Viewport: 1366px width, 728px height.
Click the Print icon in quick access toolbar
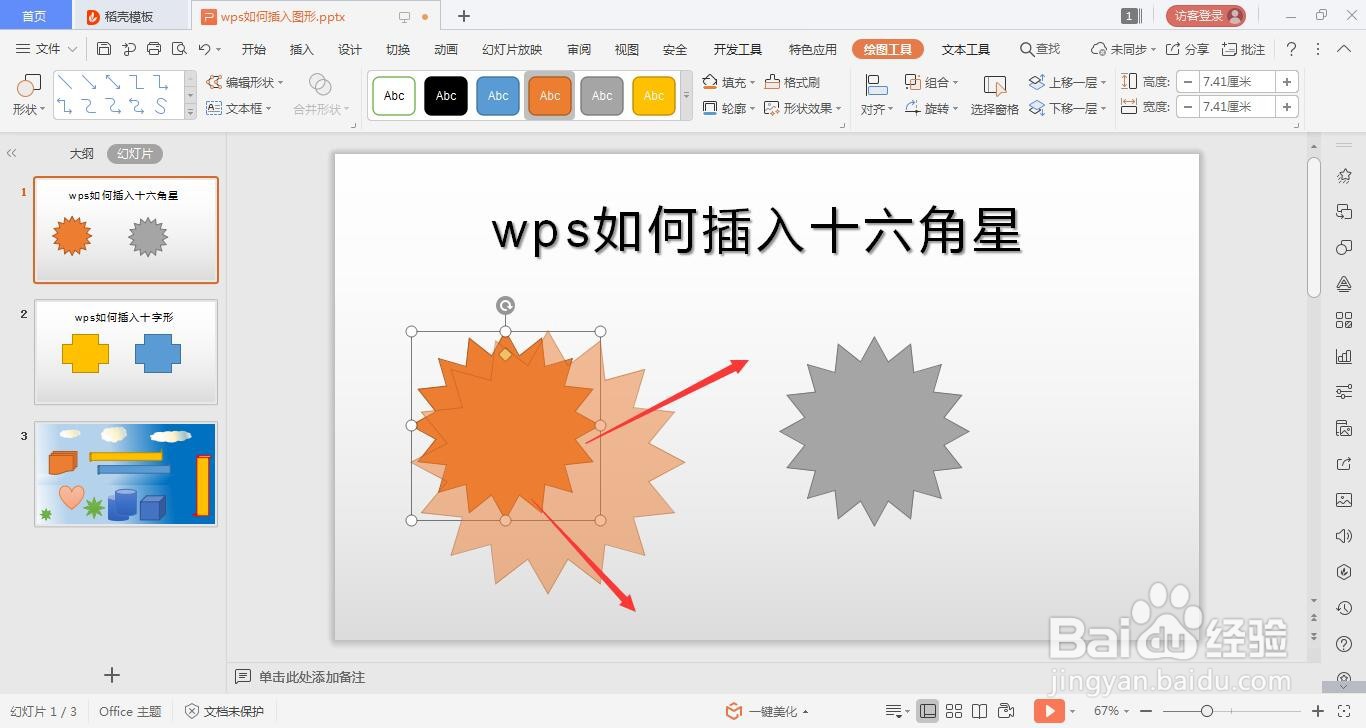(154, 49)
